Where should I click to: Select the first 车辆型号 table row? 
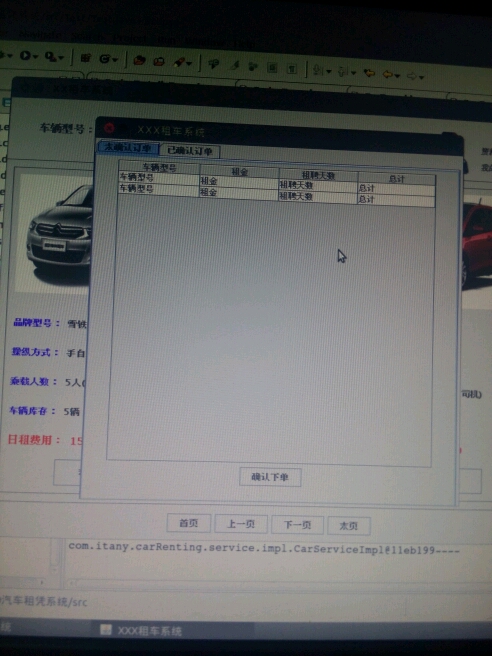click(277, 183)
